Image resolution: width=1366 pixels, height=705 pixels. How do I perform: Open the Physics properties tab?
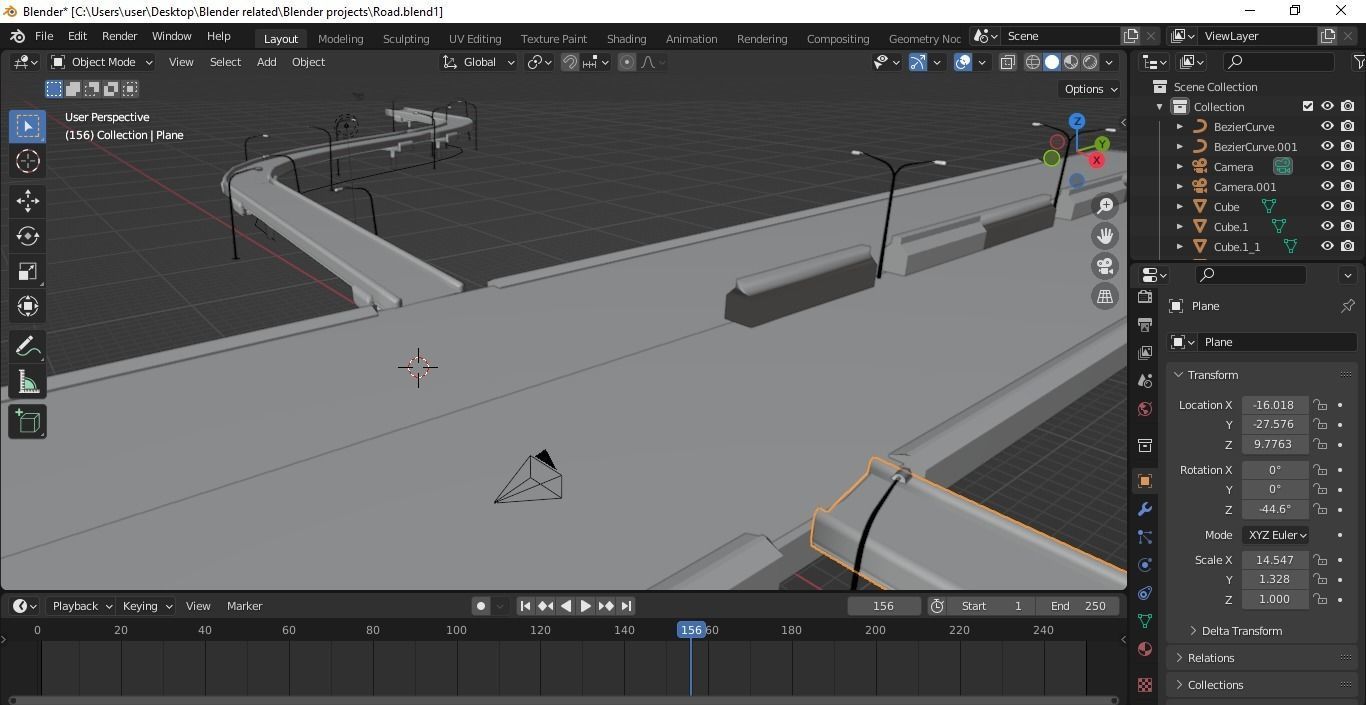point(1145,565)
